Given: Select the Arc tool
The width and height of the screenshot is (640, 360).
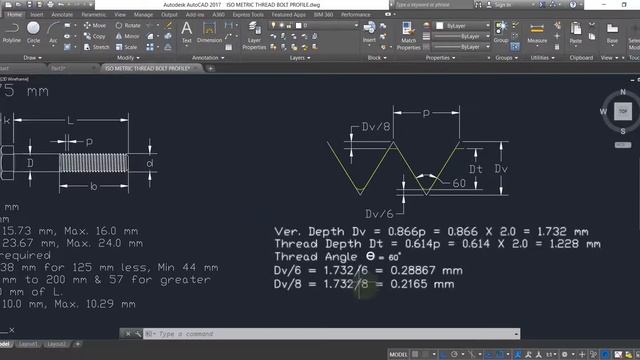Looking at the screenshot, I should (53, 33).
